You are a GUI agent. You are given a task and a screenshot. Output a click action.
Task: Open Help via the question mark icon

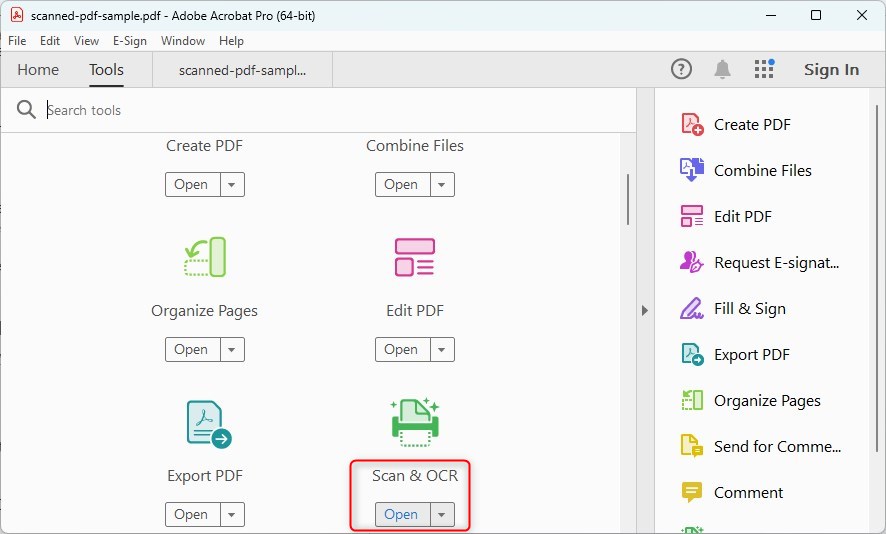pos(681,70)
